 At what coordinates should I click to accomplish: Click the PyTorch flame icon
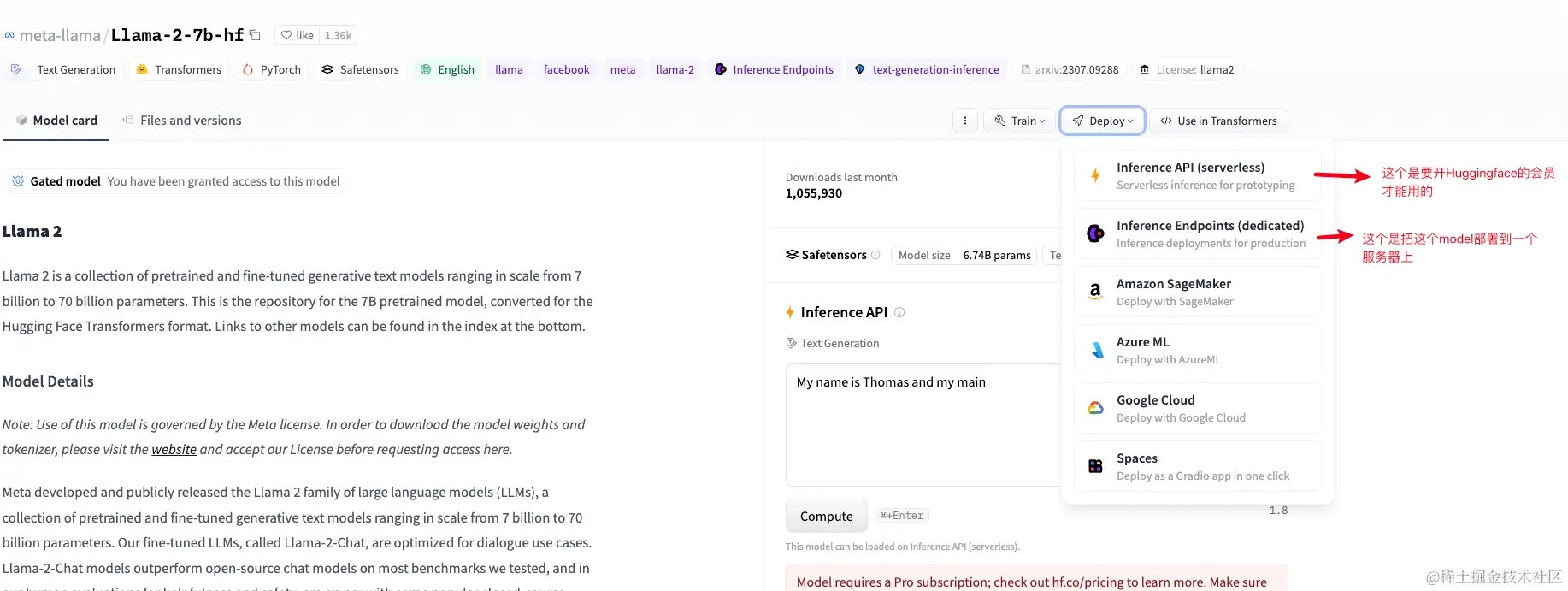[x=248, y=69]
